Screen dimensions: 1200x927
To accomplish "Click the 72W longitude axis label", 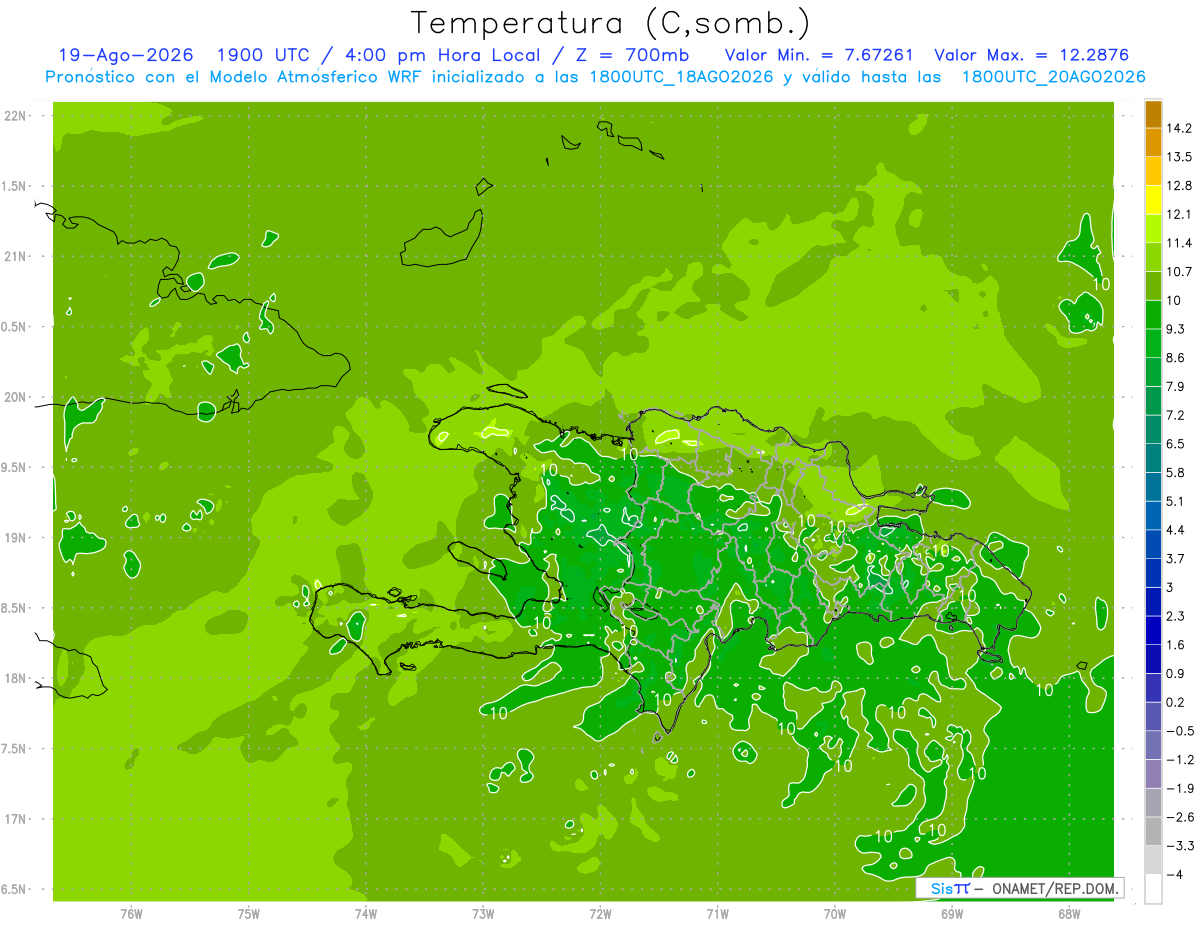I will 600,914.
